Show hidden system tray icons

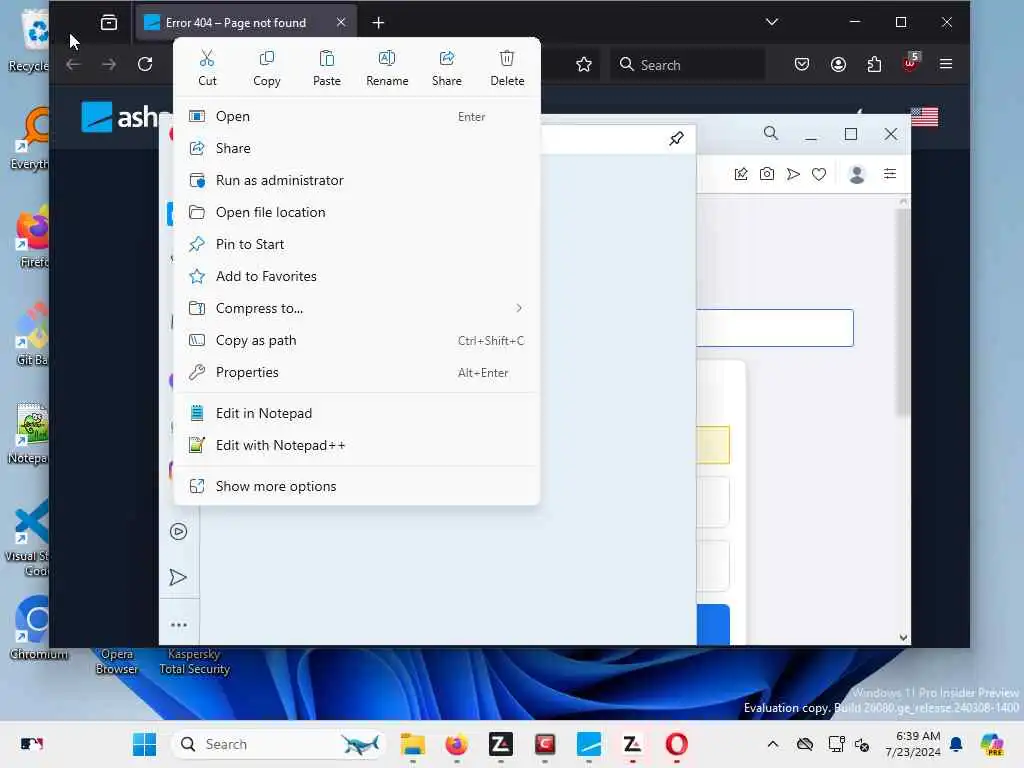pyautogui.click(x=773, y=744)
